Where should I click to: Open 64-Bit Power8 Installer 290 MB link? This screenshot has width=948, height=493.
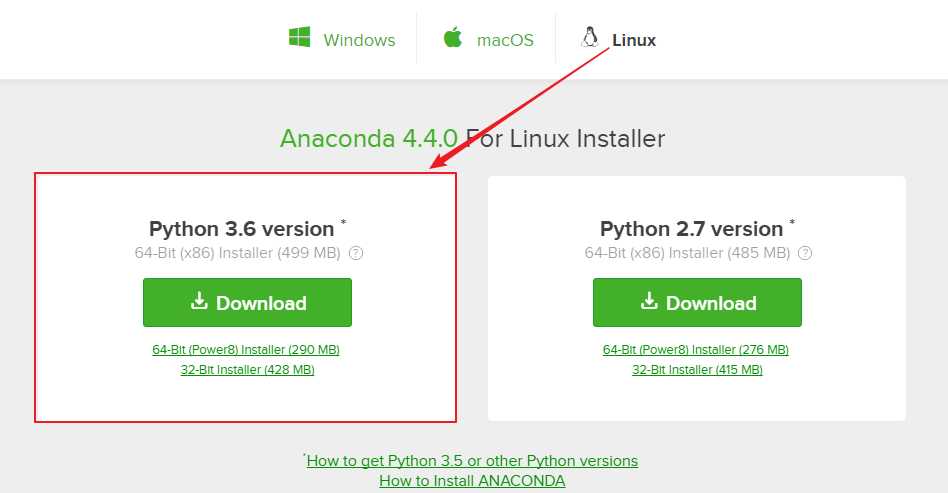tap(246, 350)
